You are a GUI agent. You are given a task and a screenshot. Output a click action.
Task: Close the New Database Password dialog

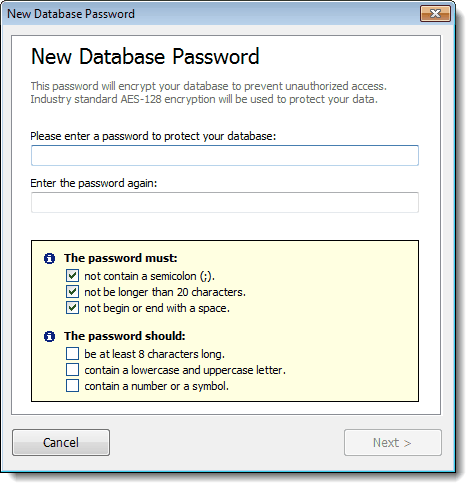click(x=435, y=14)
